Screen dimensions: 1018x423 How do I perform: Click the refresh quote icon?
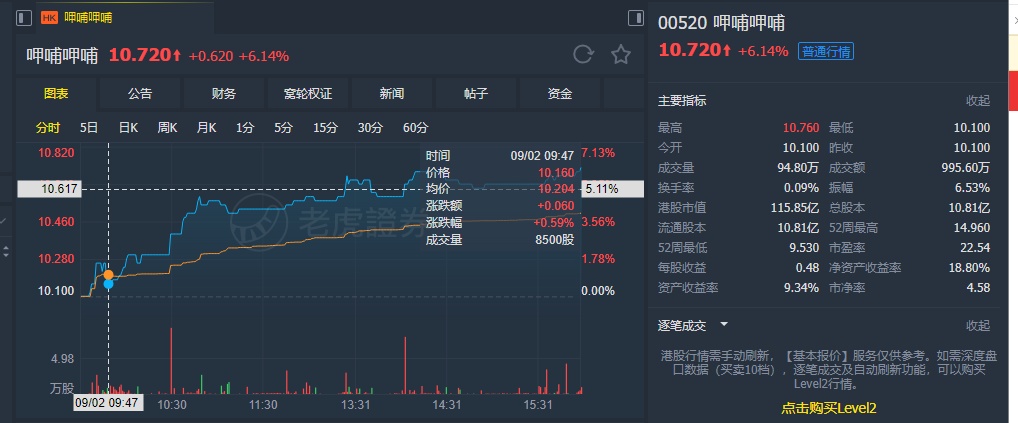(x=582, y=54)
